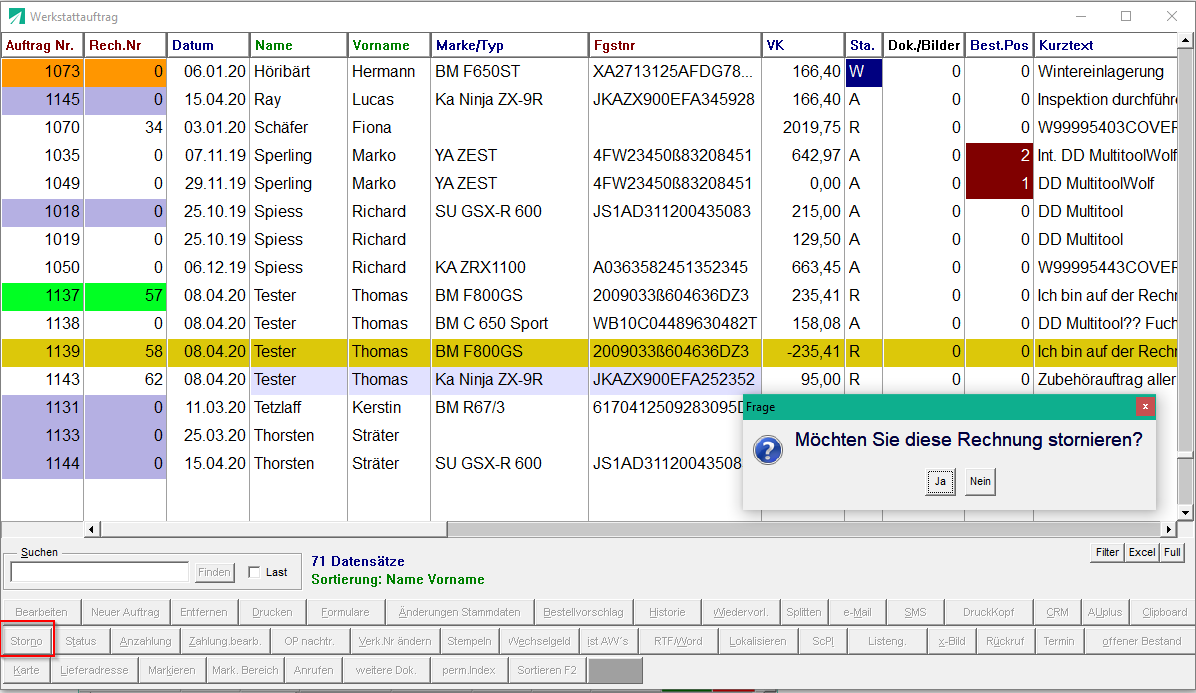Click the horizontal scrollbar's right arrow
The width and height of the screenshot is (1196, 693).
(x=1169, y=529)
